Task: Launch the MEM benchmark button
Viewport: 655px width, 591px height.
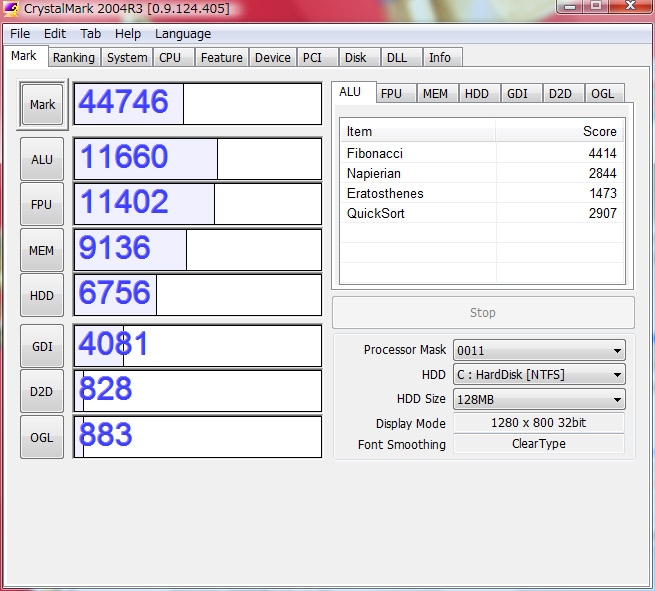Action: point(42,250)
